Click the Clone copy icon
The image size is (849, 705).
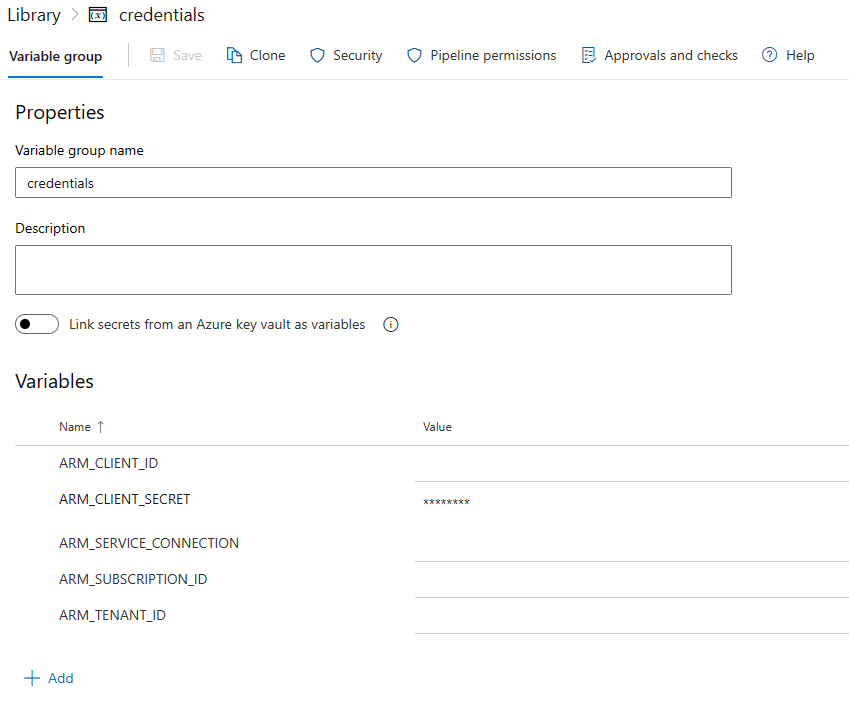[235, 55]
